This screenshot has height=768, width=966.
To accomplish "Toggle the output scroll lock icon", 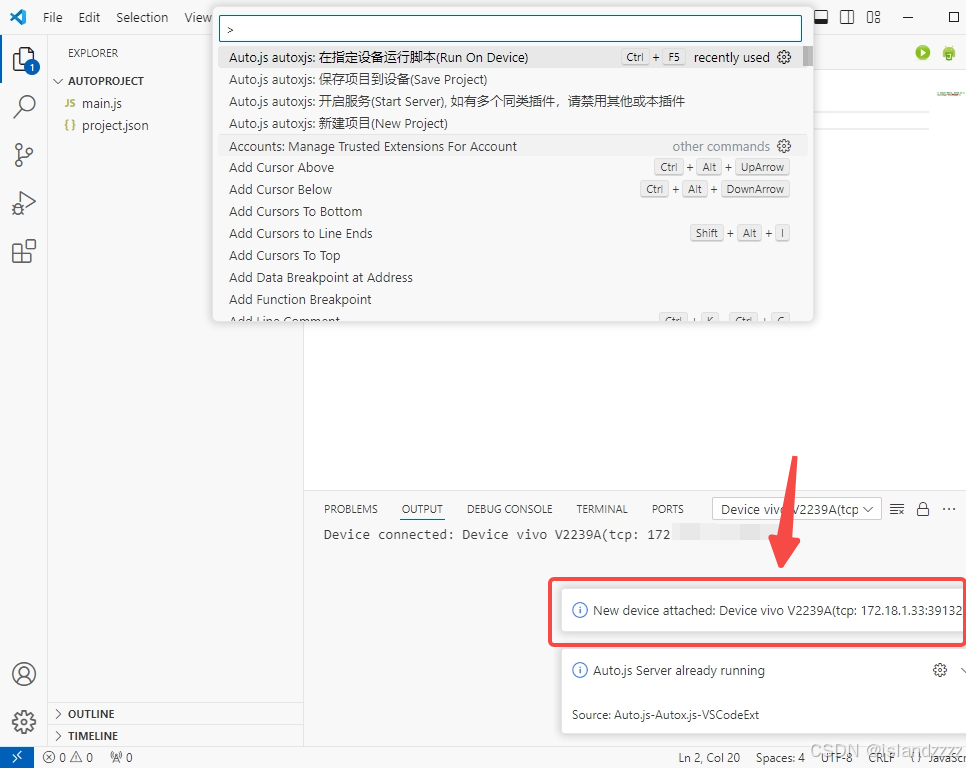I will [923, 509].
